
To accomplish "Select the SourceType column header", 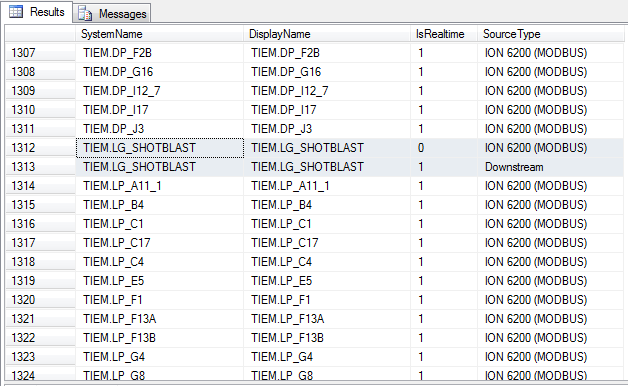I will pos(550,34).
